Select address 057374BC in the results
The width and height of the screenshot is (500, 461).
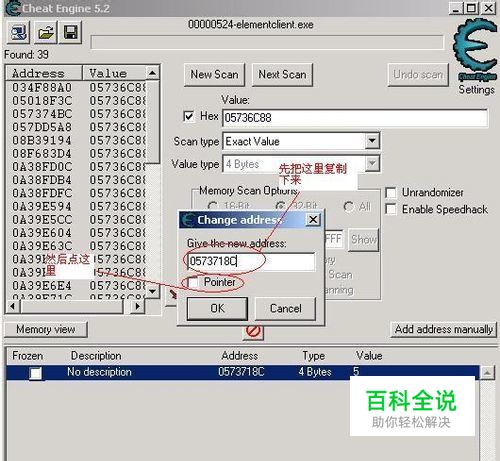[x=42, y=114]
